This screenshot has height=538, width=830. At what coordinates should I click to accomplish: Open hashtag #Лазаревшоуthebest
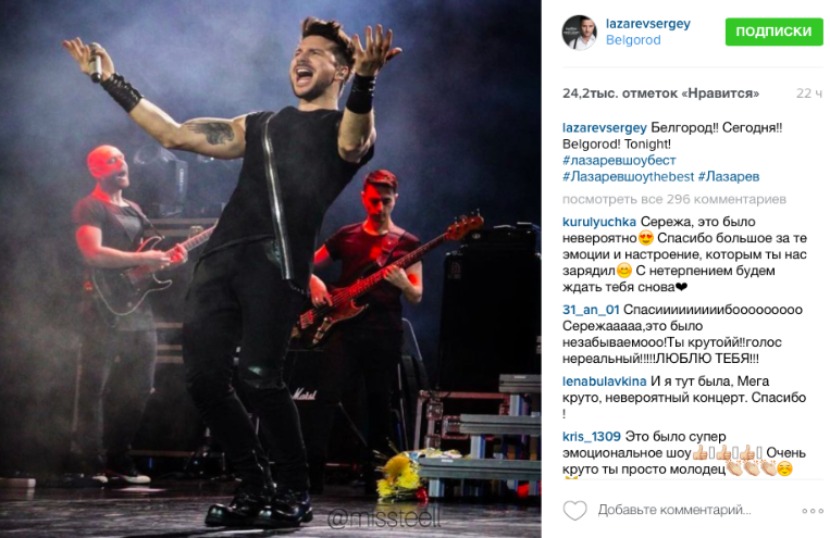click(x=628, y=176)
